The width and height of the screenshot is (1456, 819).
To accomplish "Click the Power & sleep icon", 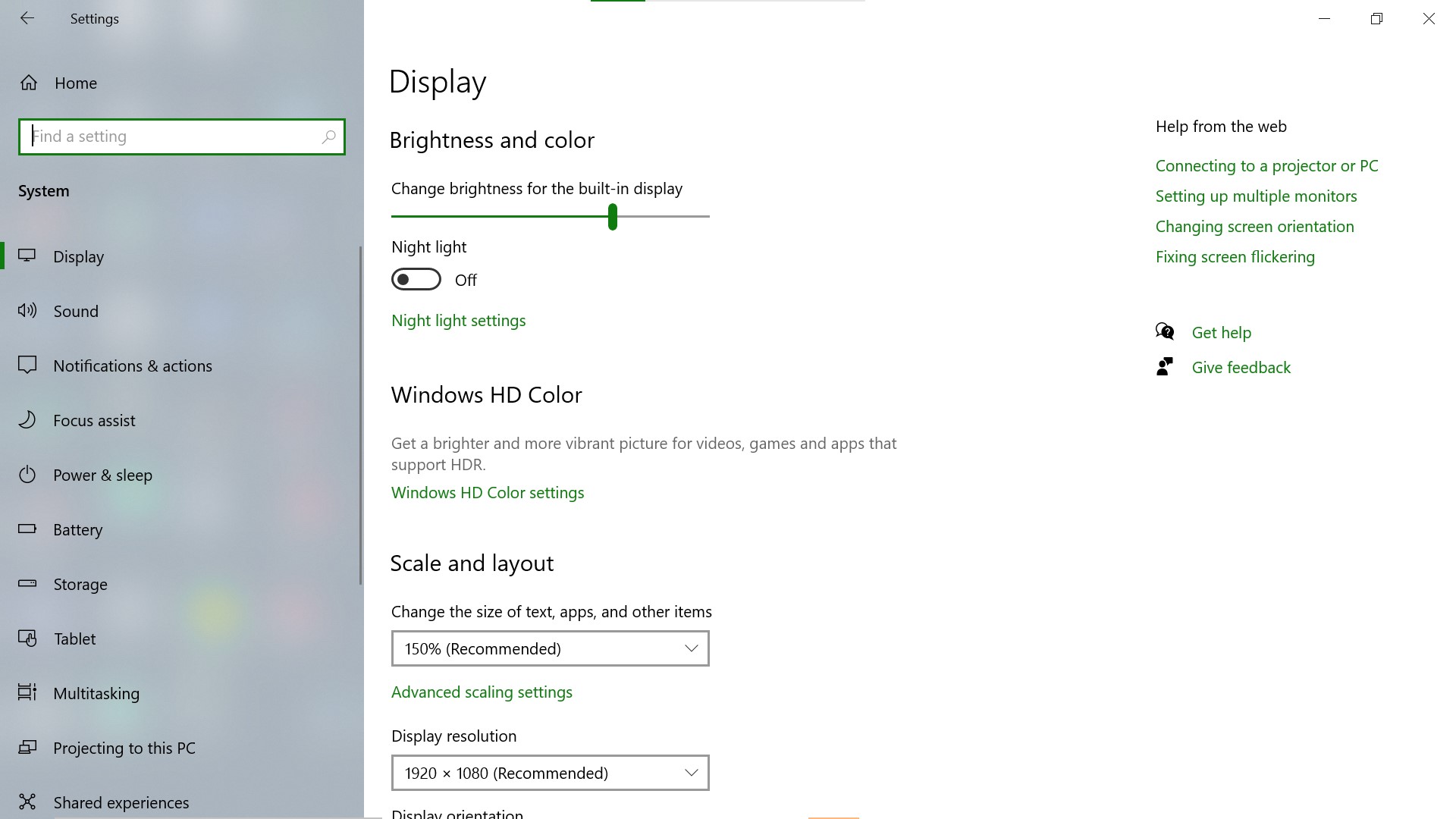I will pos(27,475).
